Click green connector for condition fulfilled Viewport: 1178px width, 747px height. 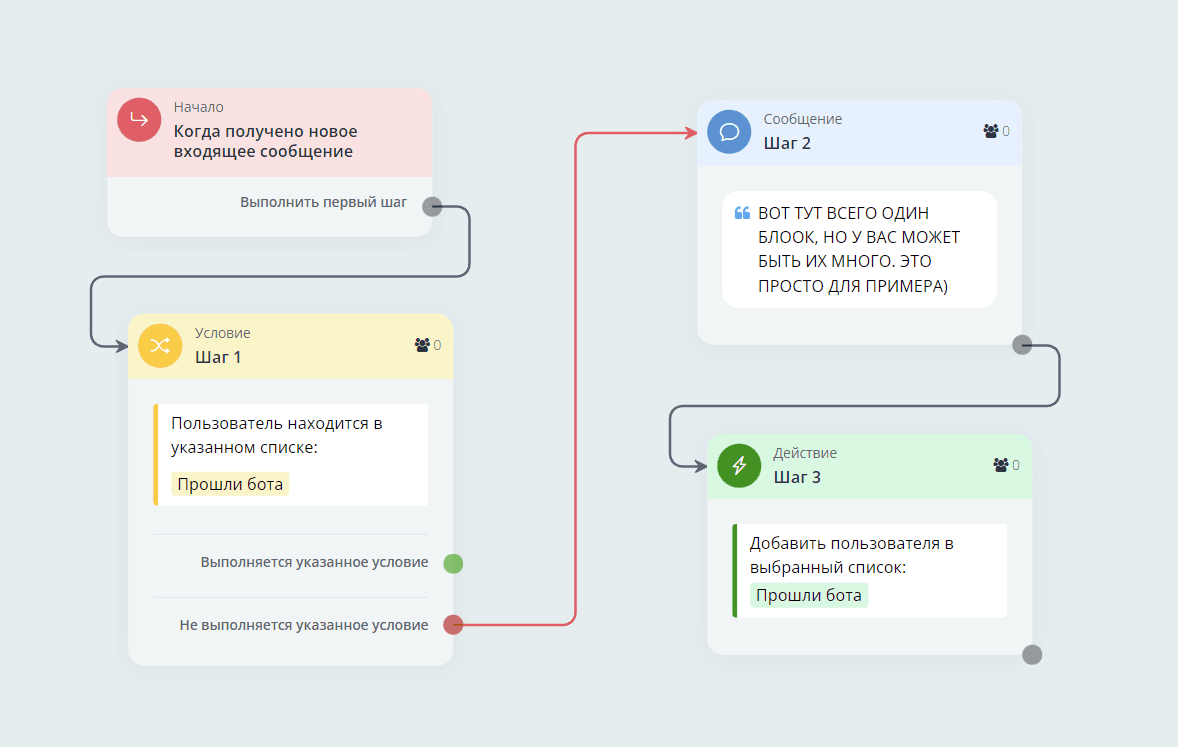click(453, 563)
